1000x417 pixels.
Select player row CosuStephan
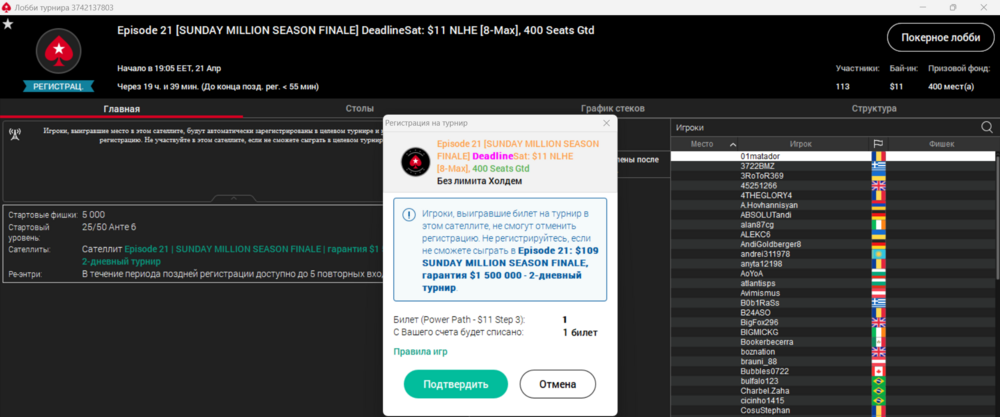(x=833, y=410)
